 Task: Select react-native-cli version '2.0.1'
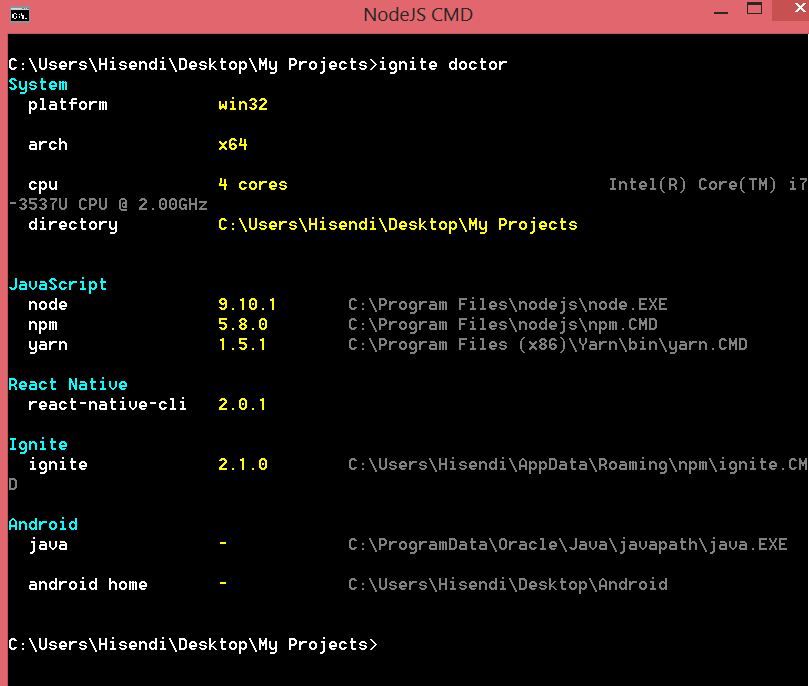[242, 404]
